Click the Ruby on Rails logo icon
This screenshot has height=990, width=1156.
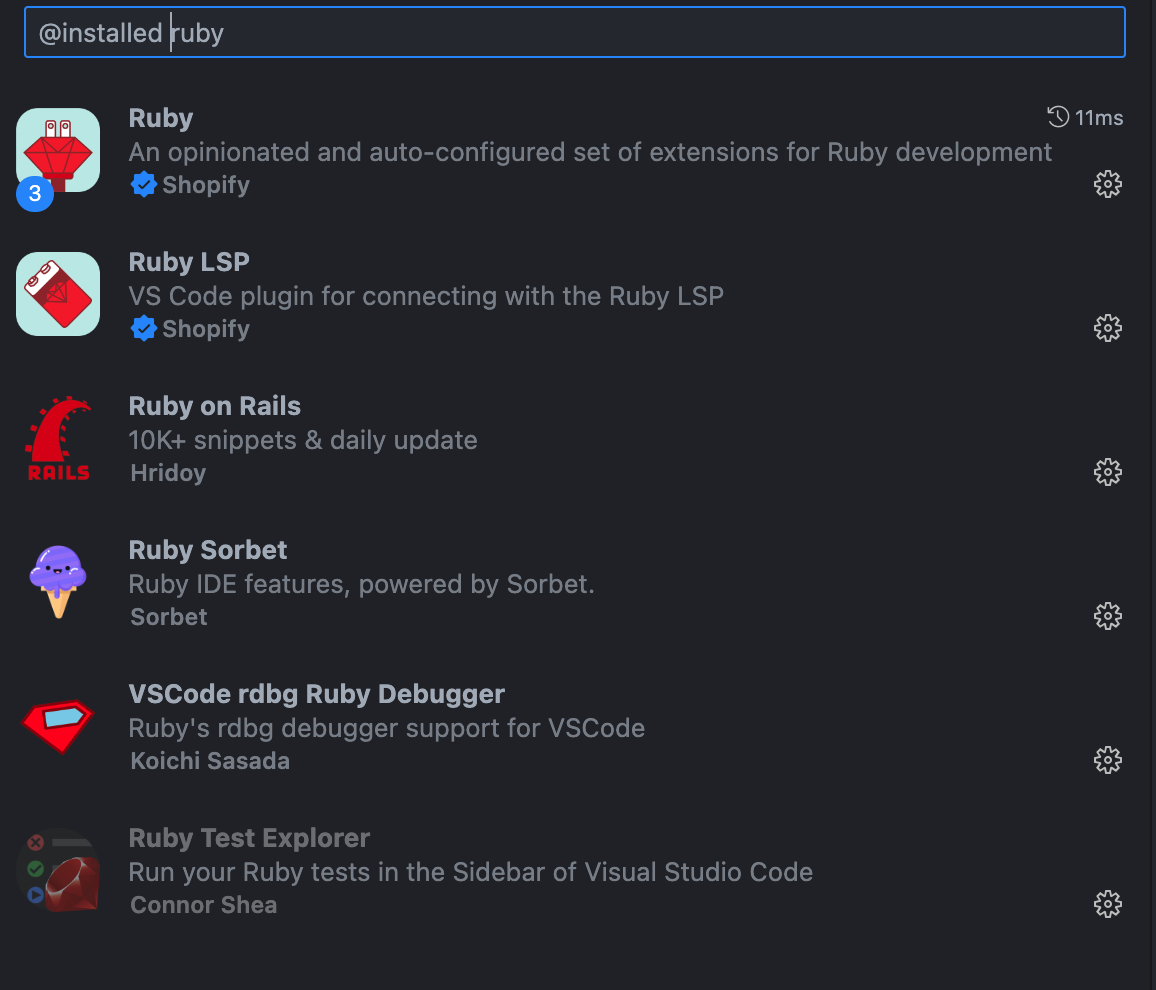click(x=58, y=439)
